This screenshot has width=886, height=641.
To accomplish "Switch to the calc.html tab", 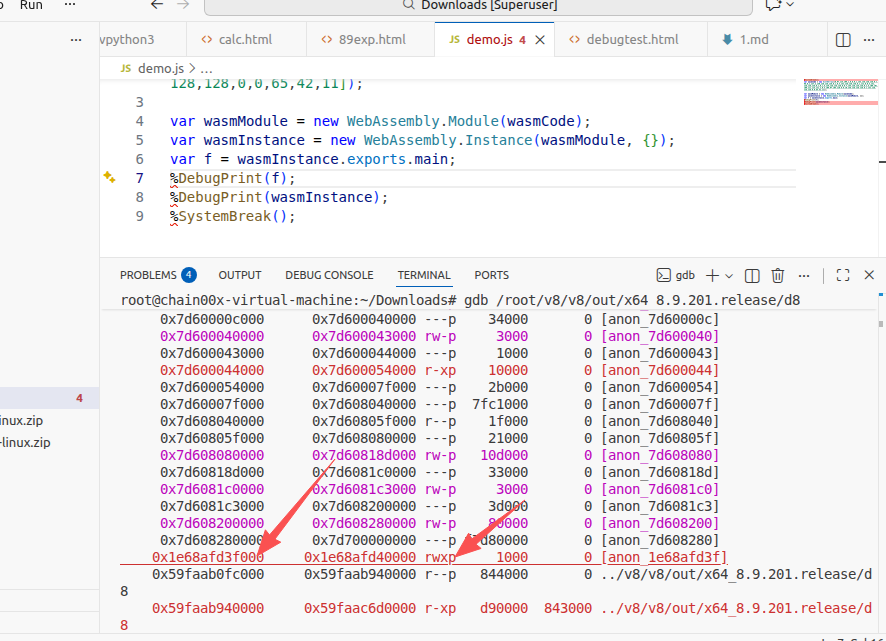I will tap(246, 40).
